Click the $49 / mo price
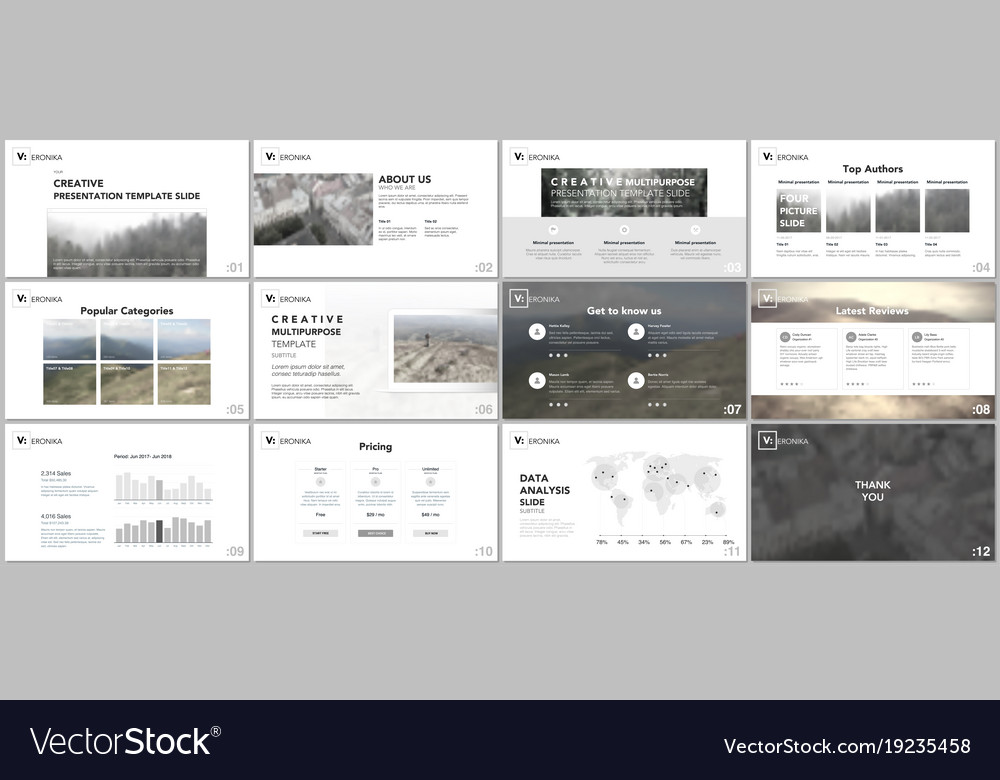1000x780 pixels. coord(430,515)
